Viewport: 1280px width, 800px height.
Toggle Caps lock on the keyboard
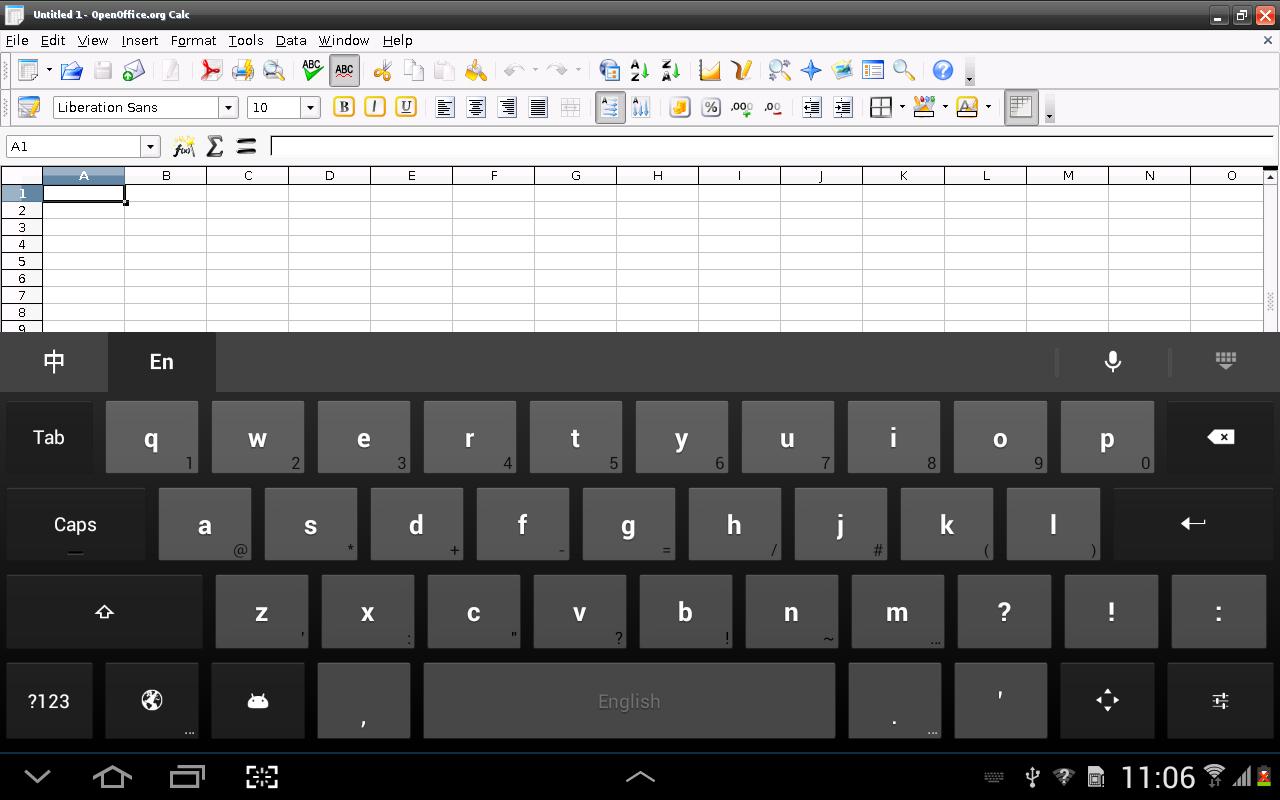click(75, 525)
